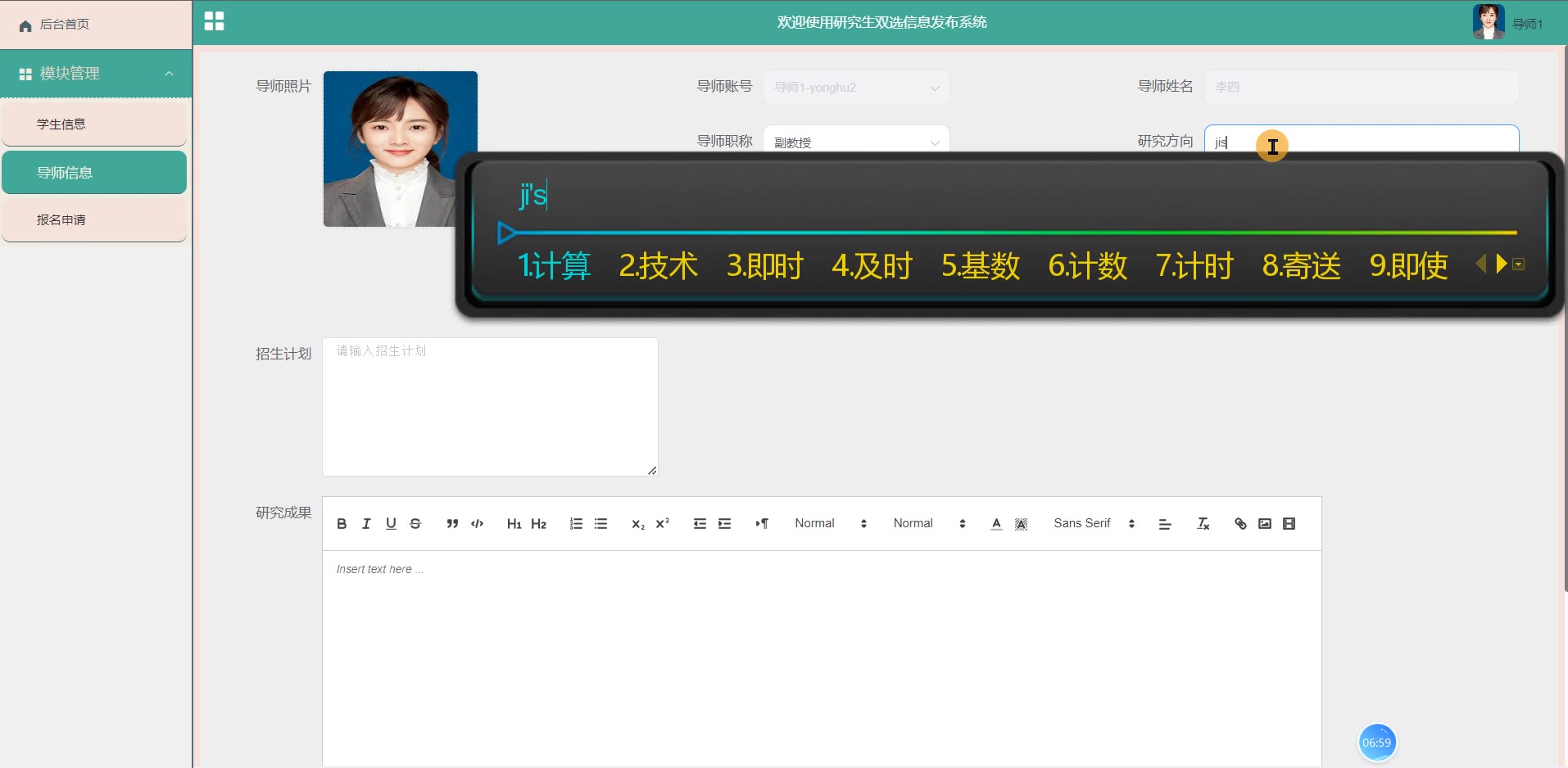Choose IME candidate 5.基数

click(x=981, y=265)
